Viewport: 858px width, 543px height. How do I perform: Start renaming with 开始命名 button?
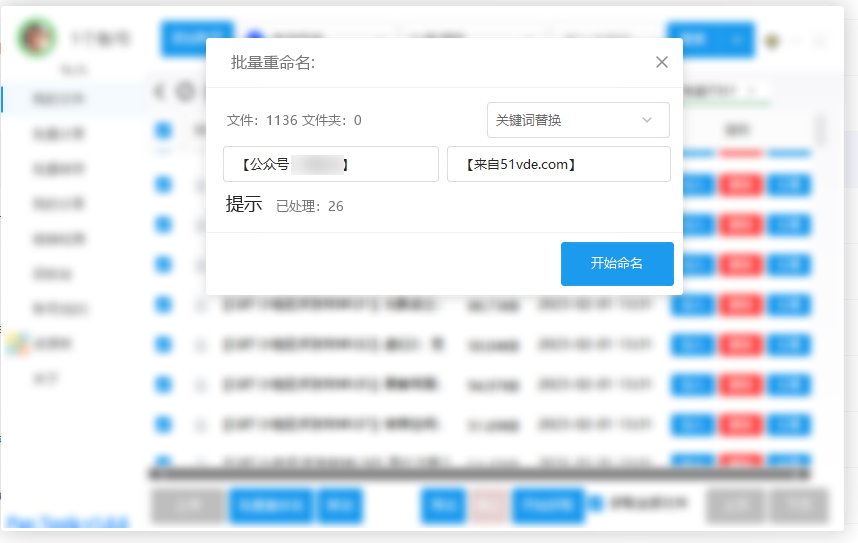tap(617, 264)
